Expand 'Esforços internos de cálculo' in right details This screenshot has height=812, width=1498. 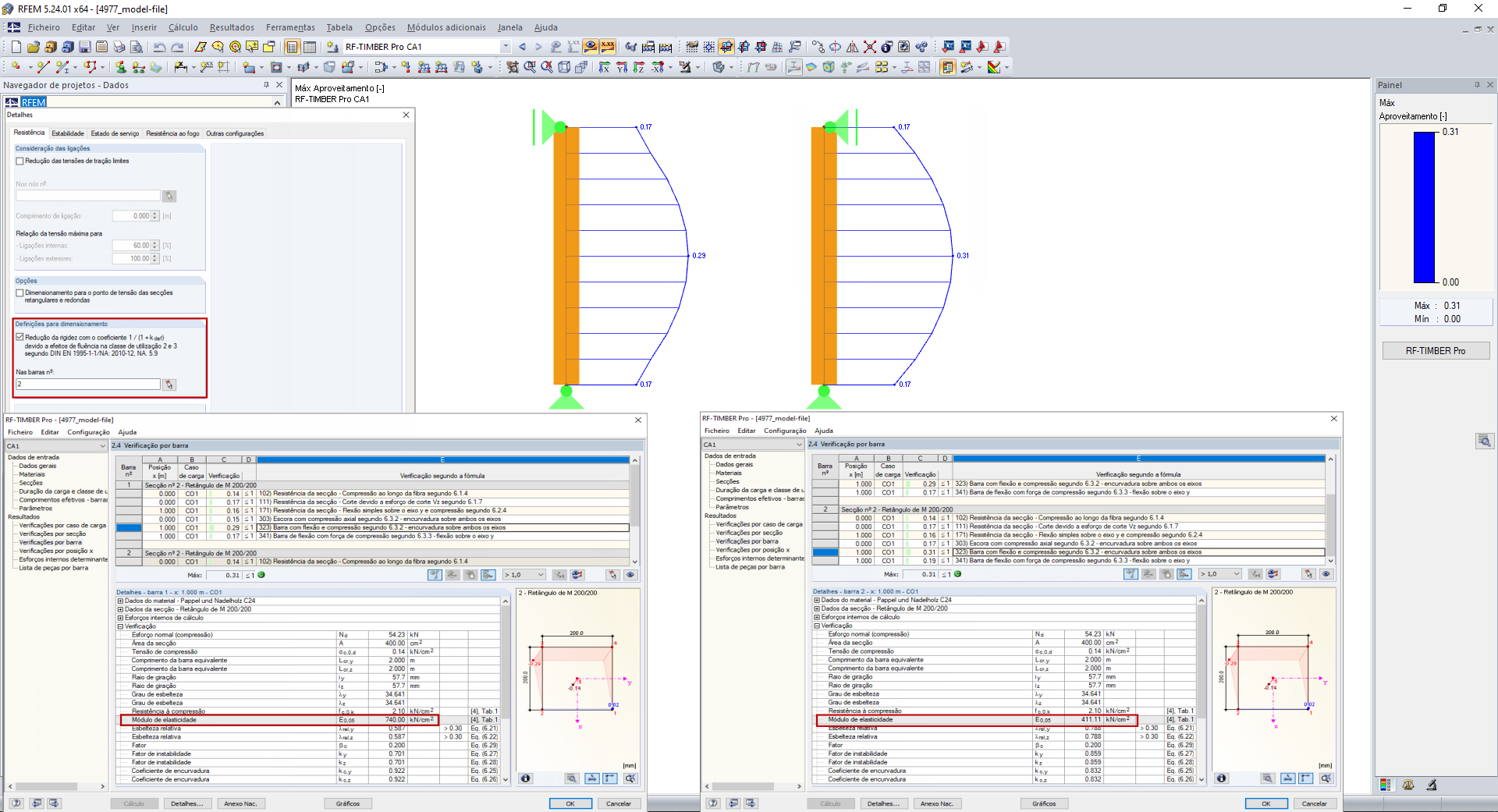coord(818,617)
